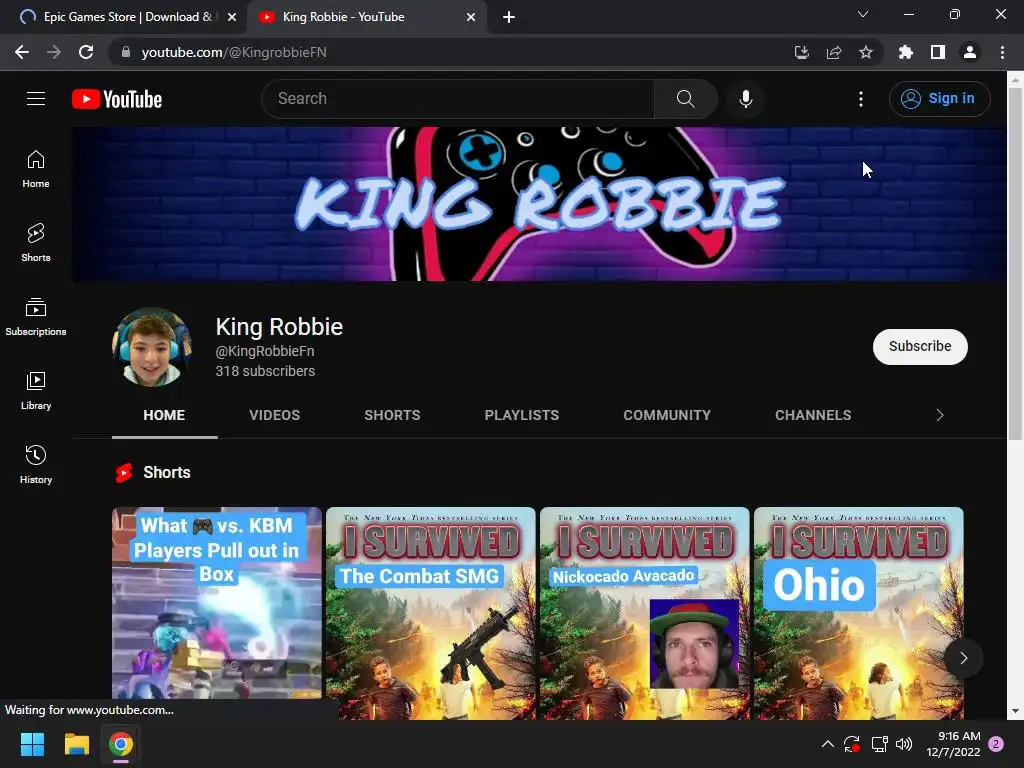Screen dimensions: 1024x768
Task: Open the CHANNELS channel tab
Action: [x=812, y=415]
